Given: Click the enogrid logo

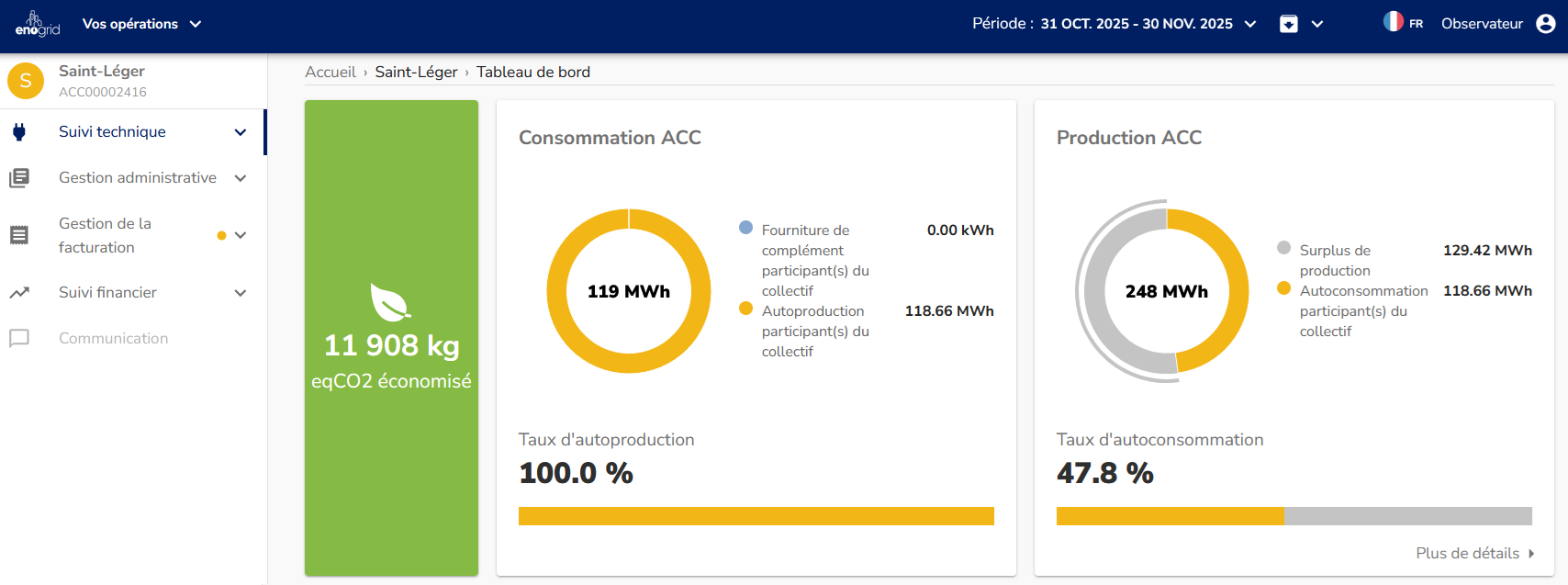Looking at the screenshot, I should coord(37,24).
